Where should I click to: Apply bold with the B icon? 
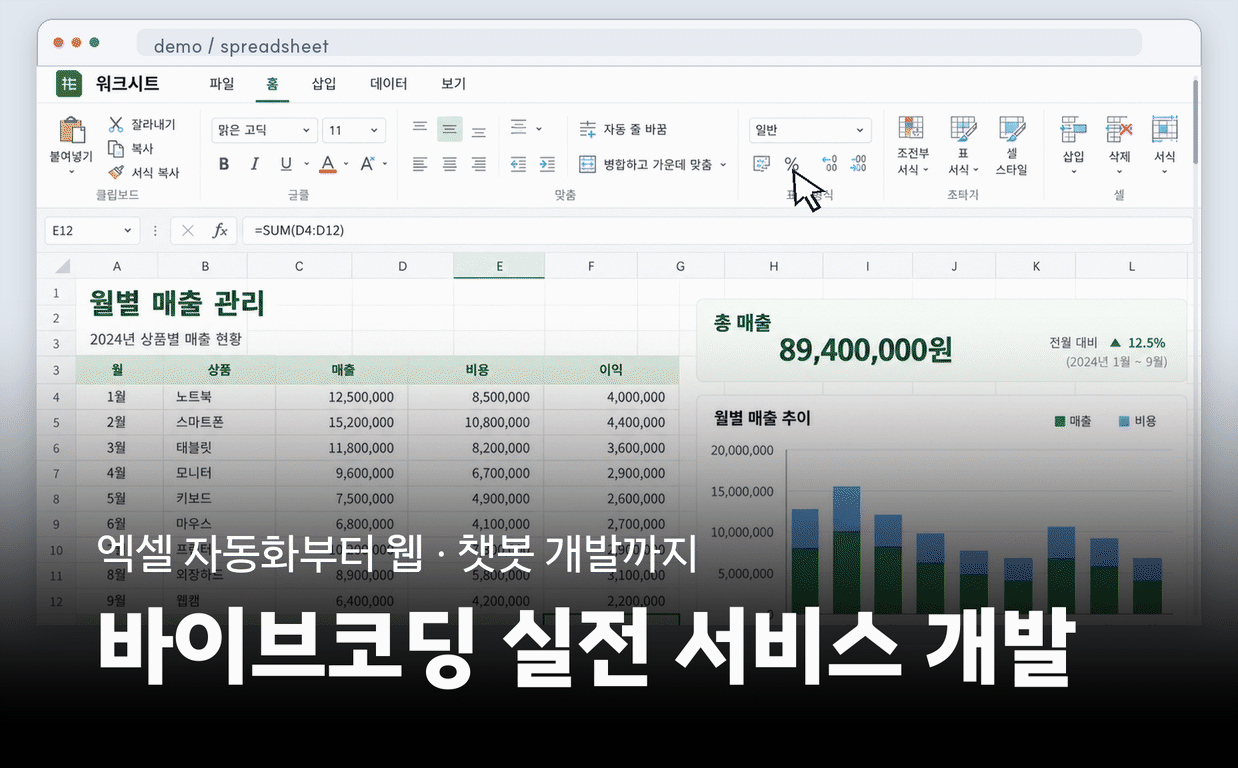(x=224, y=164)
